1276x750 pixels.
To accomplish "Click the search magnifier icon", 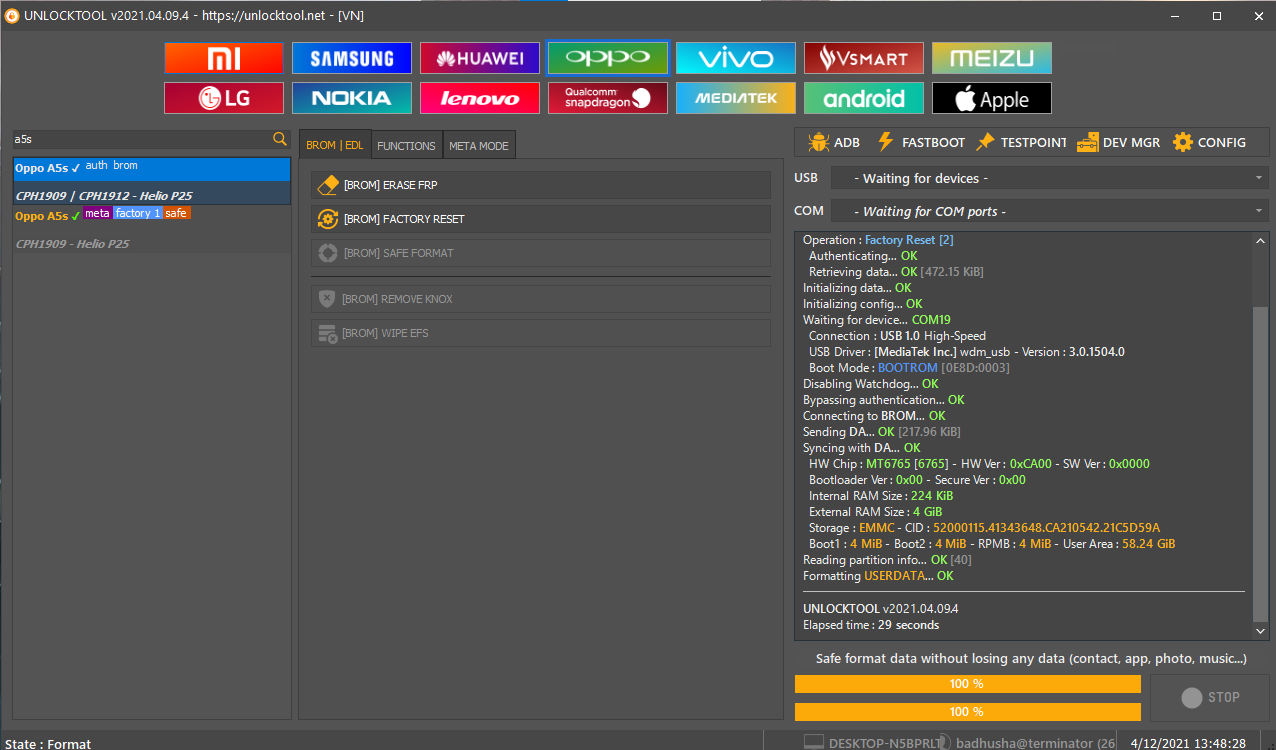I will [280, 139].
